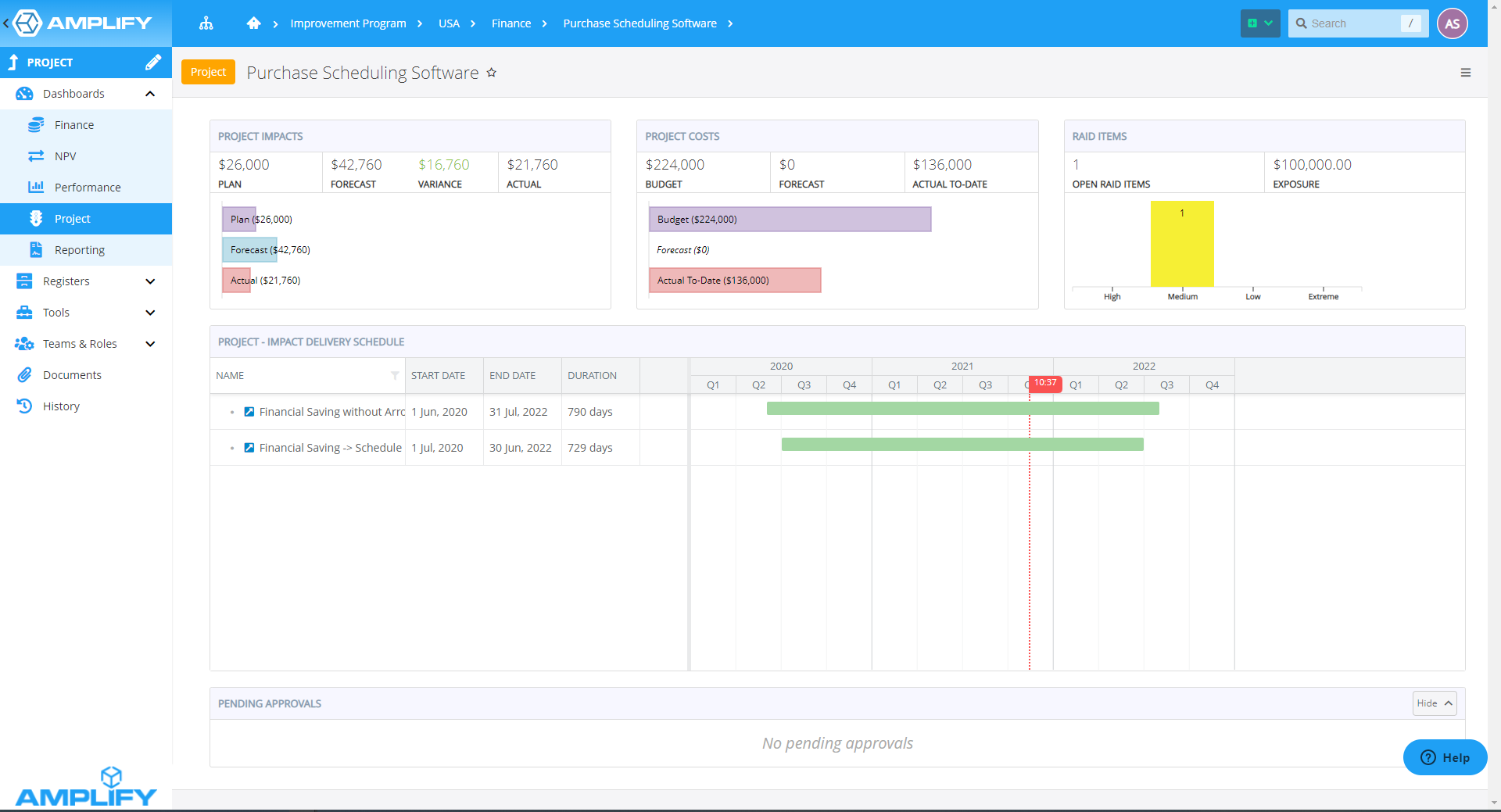Favorite the project with the star icon

(x=492, y=73)
